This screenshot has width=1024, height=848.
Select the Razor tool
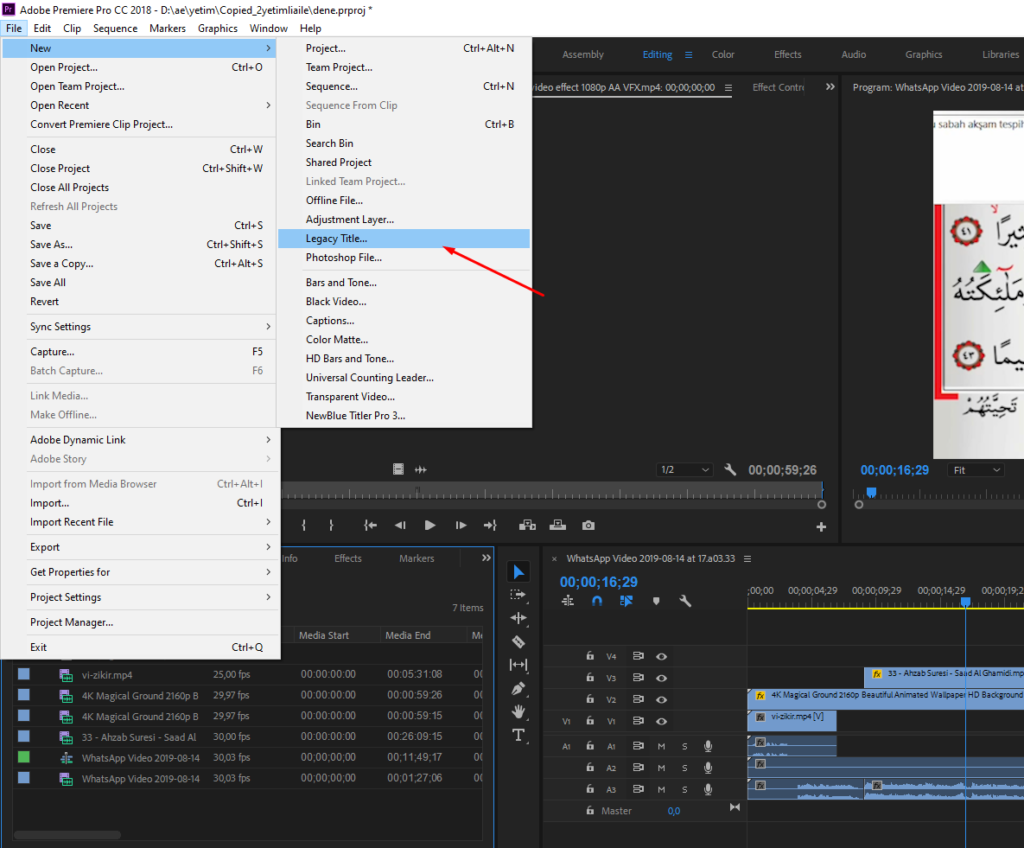(x=519, y=642)
